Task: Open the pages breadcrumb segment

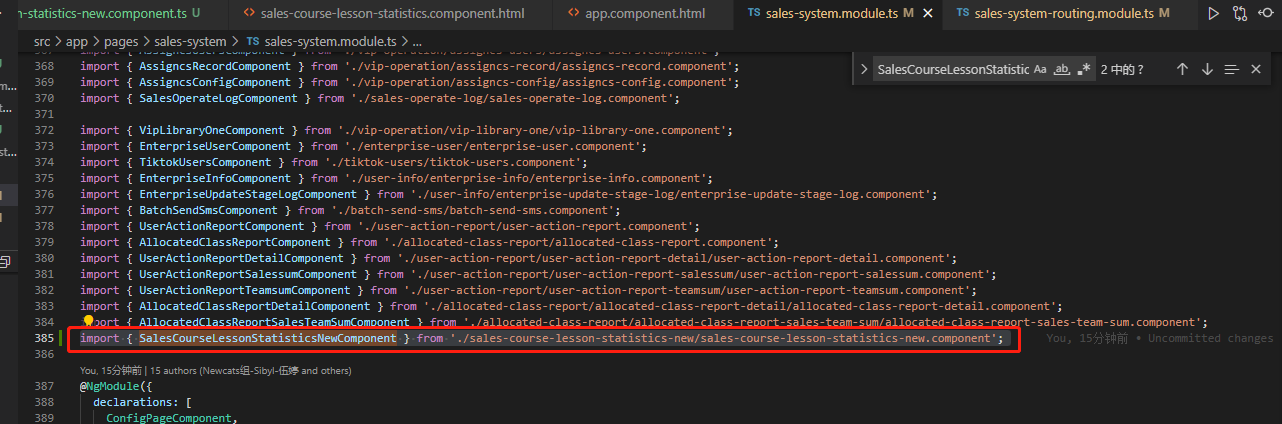Action: 120,41
